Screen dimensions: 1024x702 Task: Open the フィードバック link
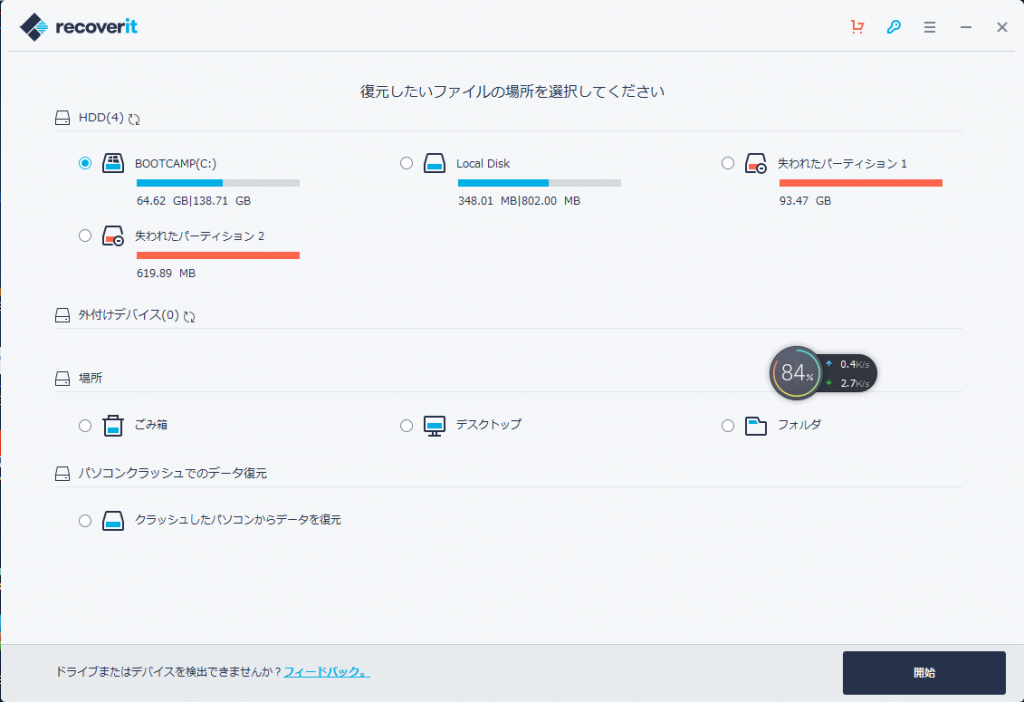coord(327,671)
